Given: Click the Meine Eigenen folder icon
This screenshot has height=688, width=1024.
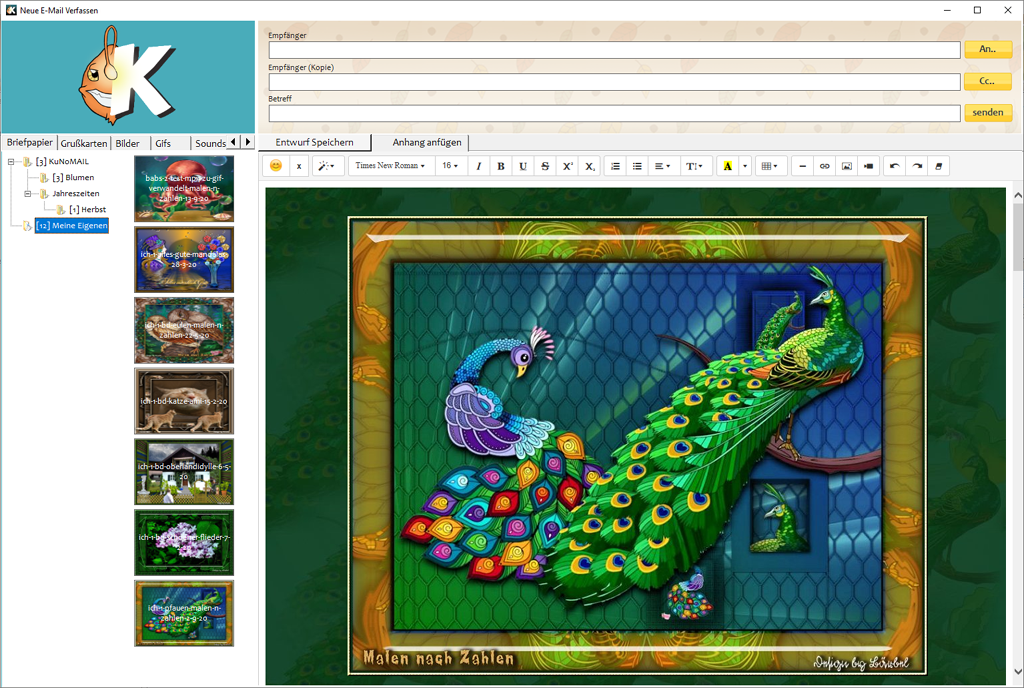Looking at the screenshot, I should click(x=27, y=226).
